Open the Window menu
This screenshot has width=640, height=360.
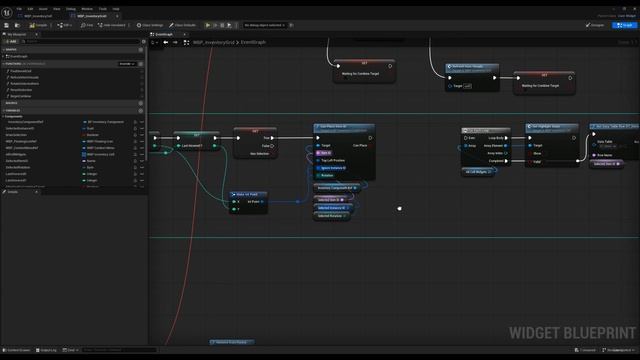click(87, 9)
